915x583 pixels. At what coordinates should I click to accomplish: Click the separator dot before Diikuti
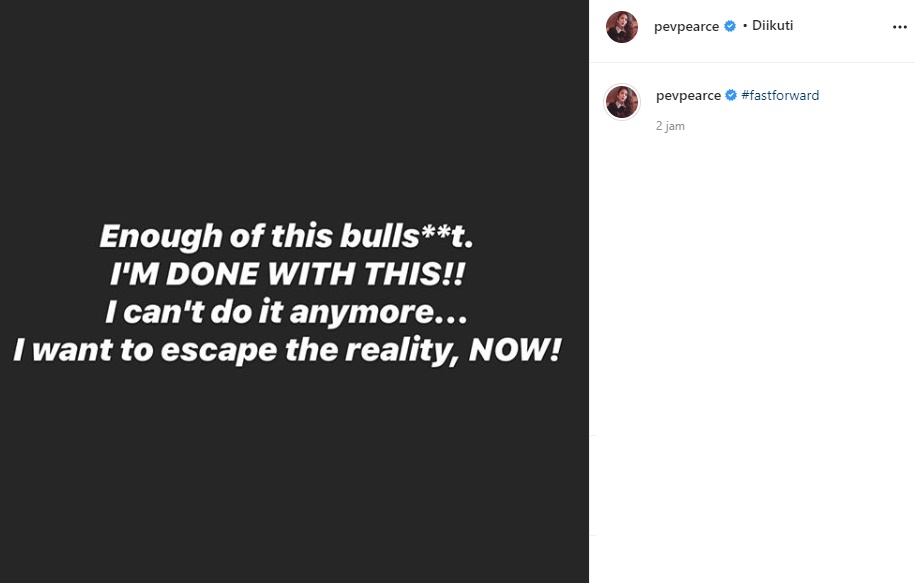pyautogui.click(x=747, y=26)
